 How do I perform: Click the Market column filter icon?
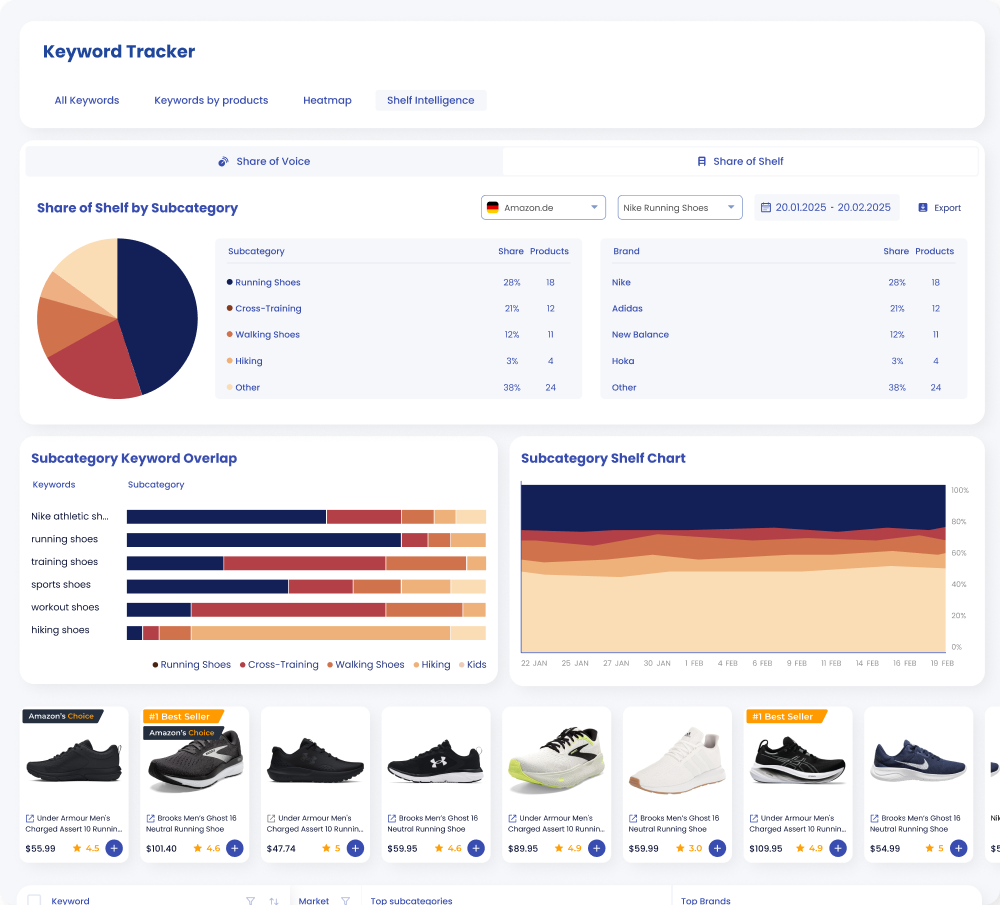[x=346, y=901]
